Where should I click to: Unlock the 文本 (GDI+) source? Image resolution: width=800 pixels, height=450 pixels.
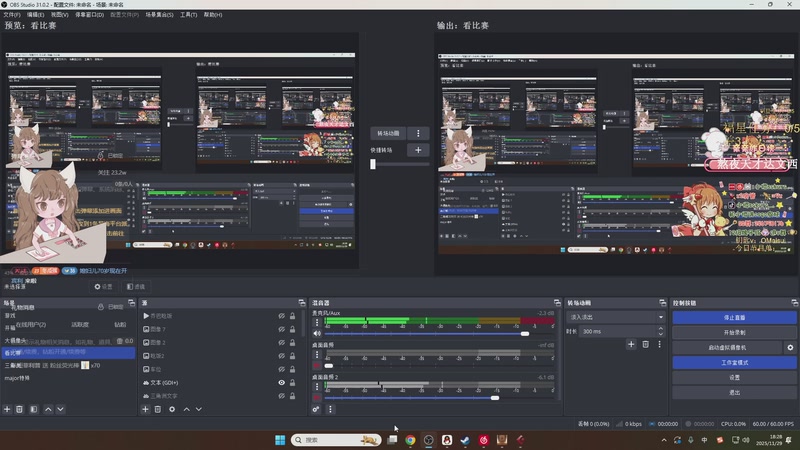click(292, 383)
